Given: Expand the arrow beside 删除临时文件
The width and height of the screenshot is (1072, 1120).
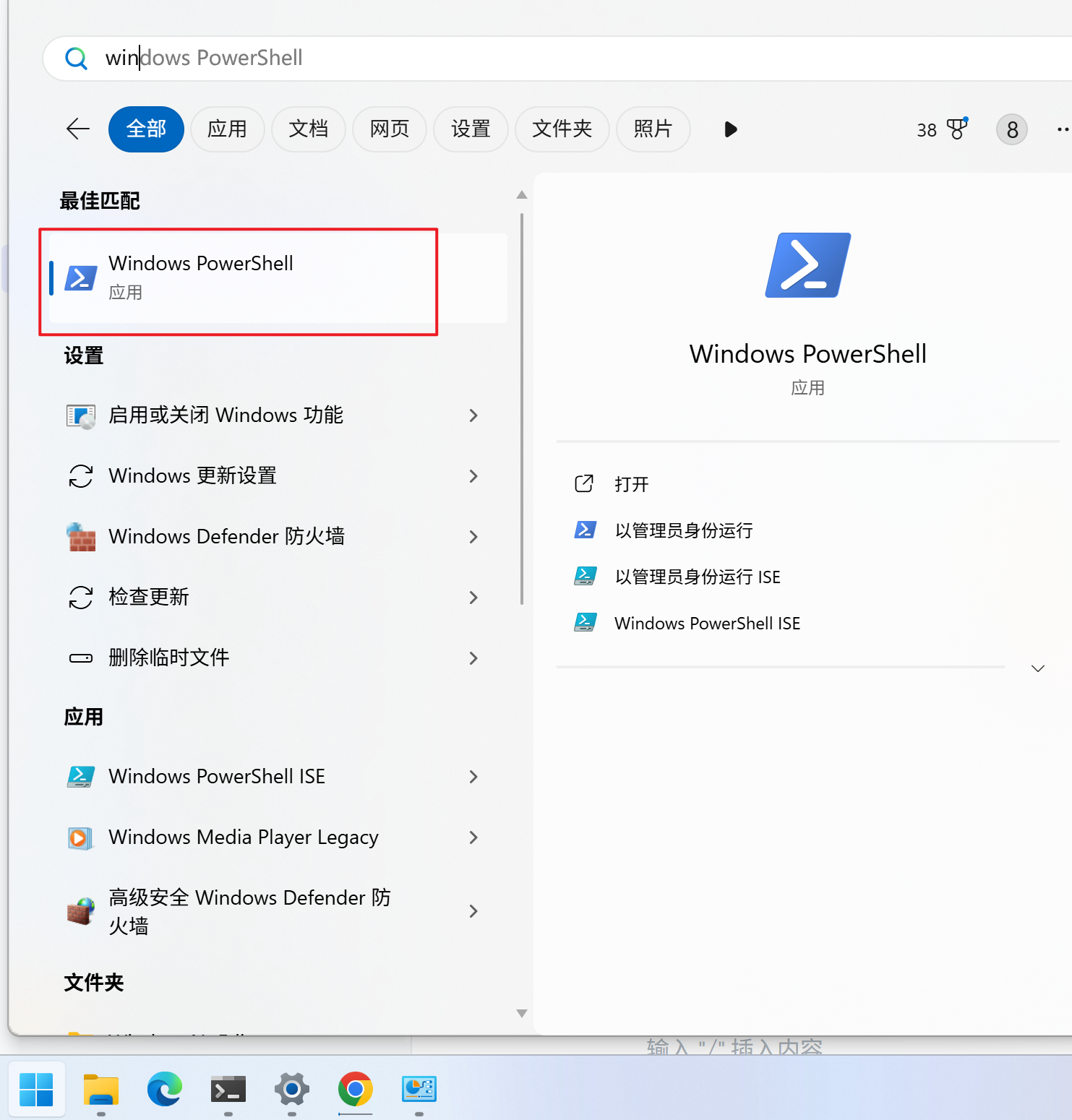Looking at the screenshot, I should [x=473, y=658].
